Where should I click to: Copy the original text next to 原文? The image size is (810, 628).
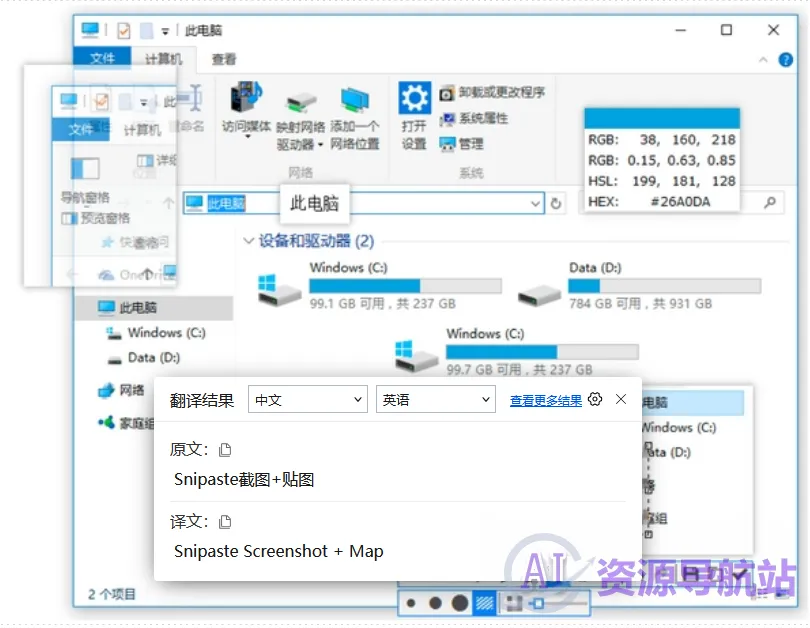pos(225,450)
